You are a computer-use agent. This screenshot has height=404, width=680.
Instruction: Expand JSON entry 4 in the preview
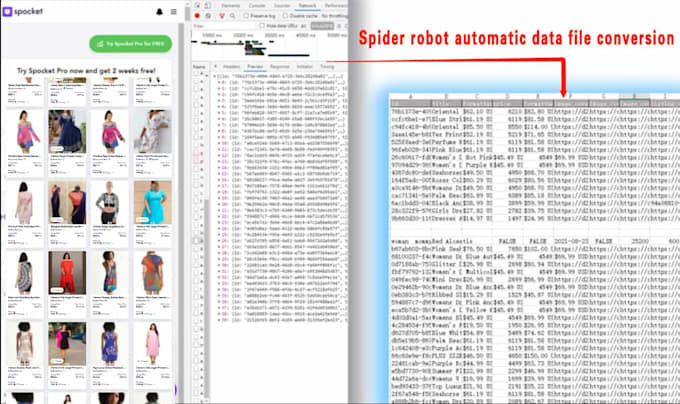(219, 107)
